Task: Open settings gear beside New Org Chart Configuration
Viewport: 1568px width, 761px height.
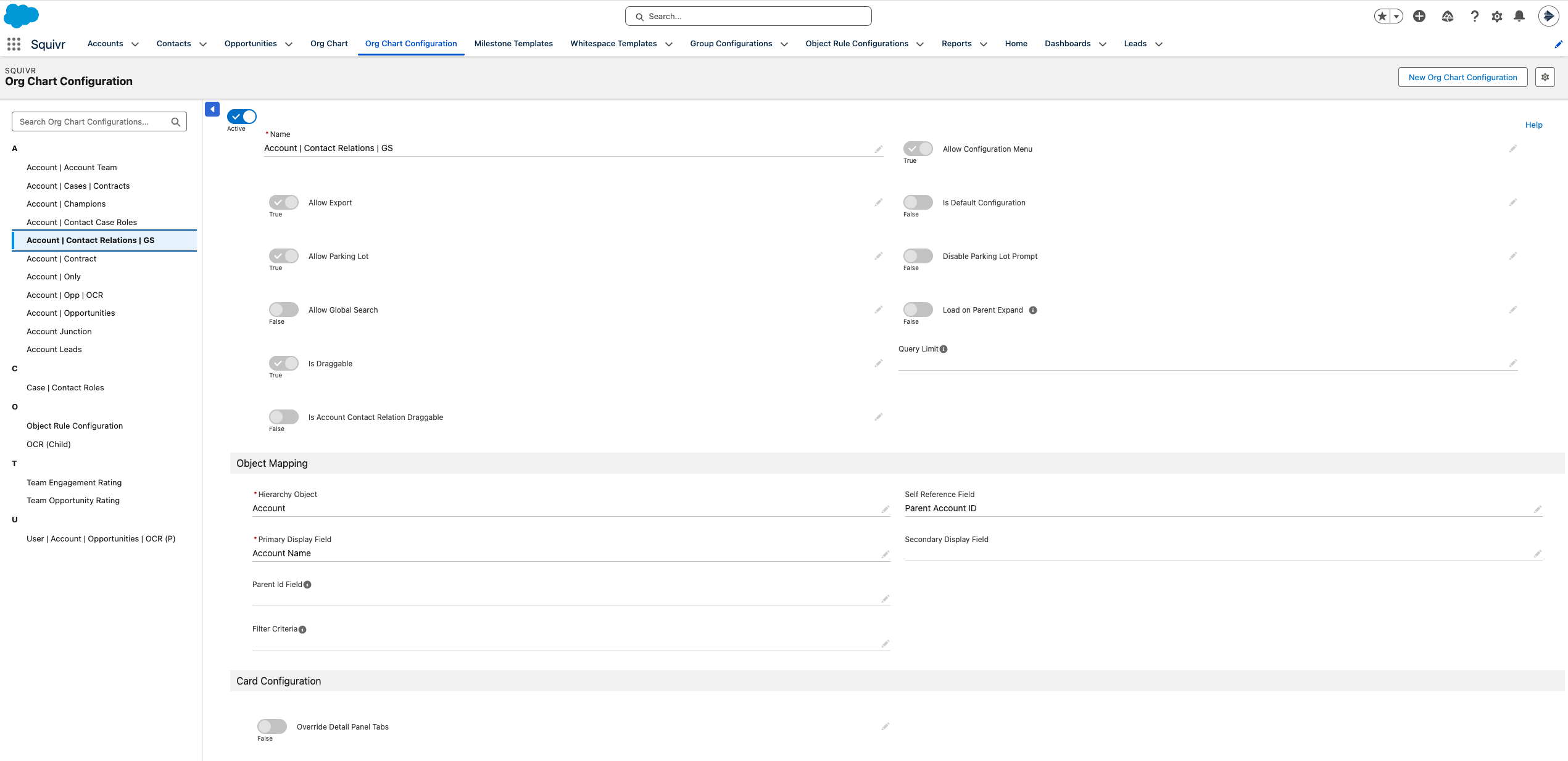Action: point(1545,77)
